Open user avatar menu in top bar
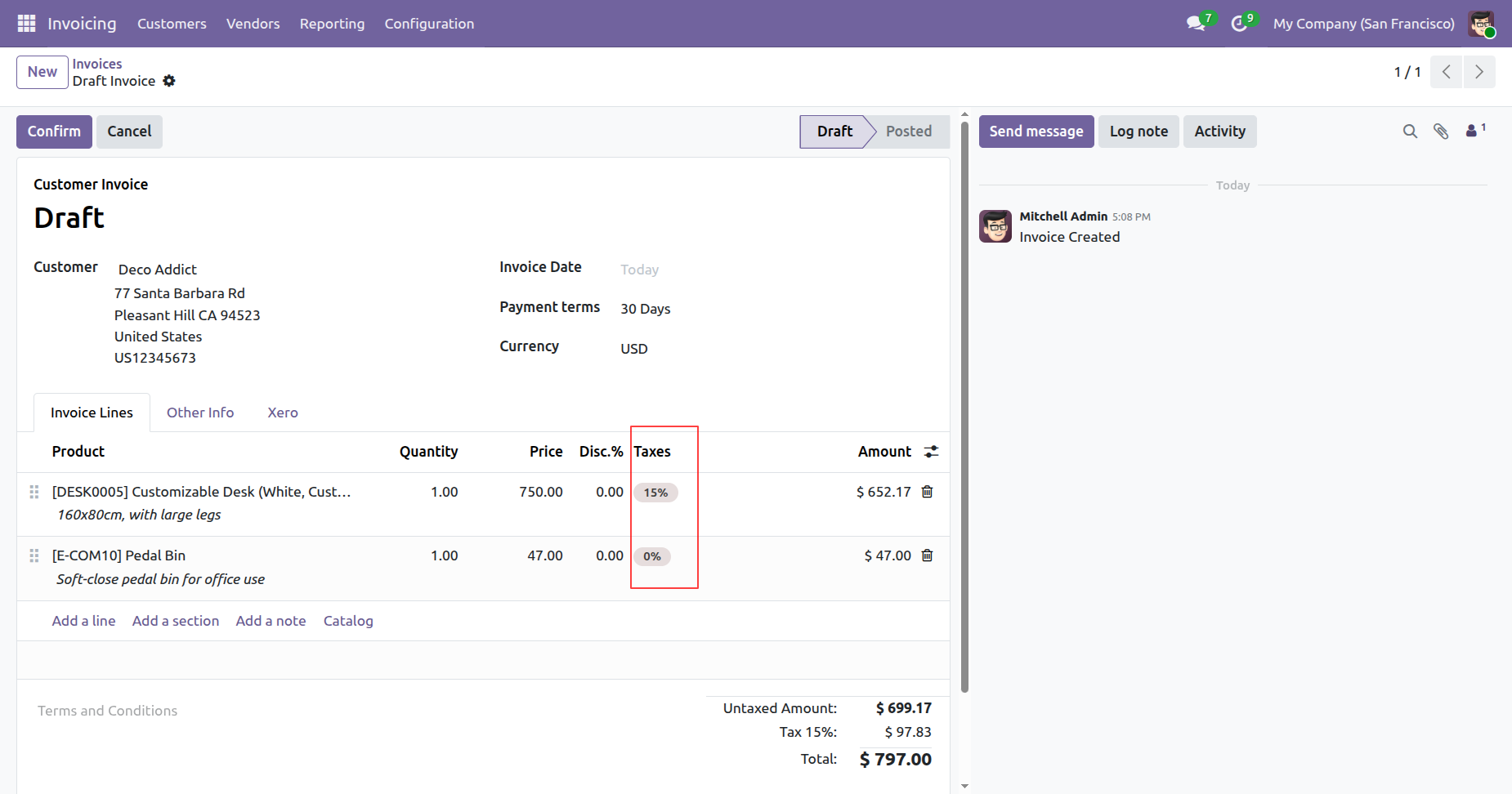The width and height of the screenshot is (1512, 794). (1481, 24)
